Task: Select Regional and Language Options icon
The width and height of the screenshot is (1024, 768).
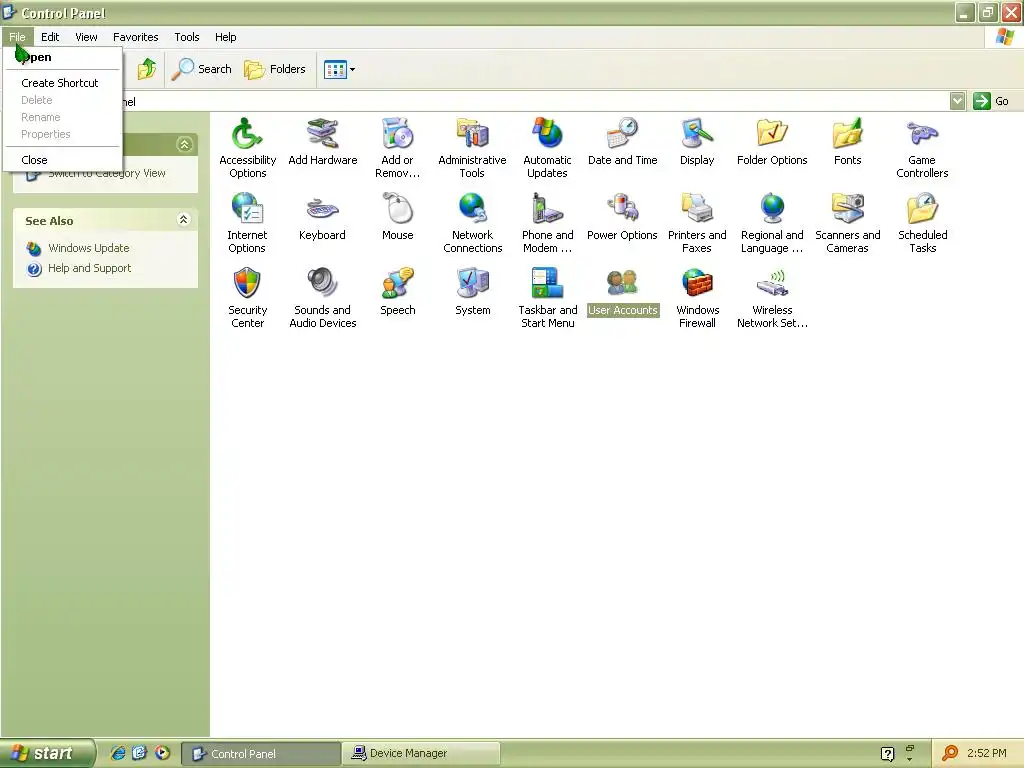Action: click(772, 209)
